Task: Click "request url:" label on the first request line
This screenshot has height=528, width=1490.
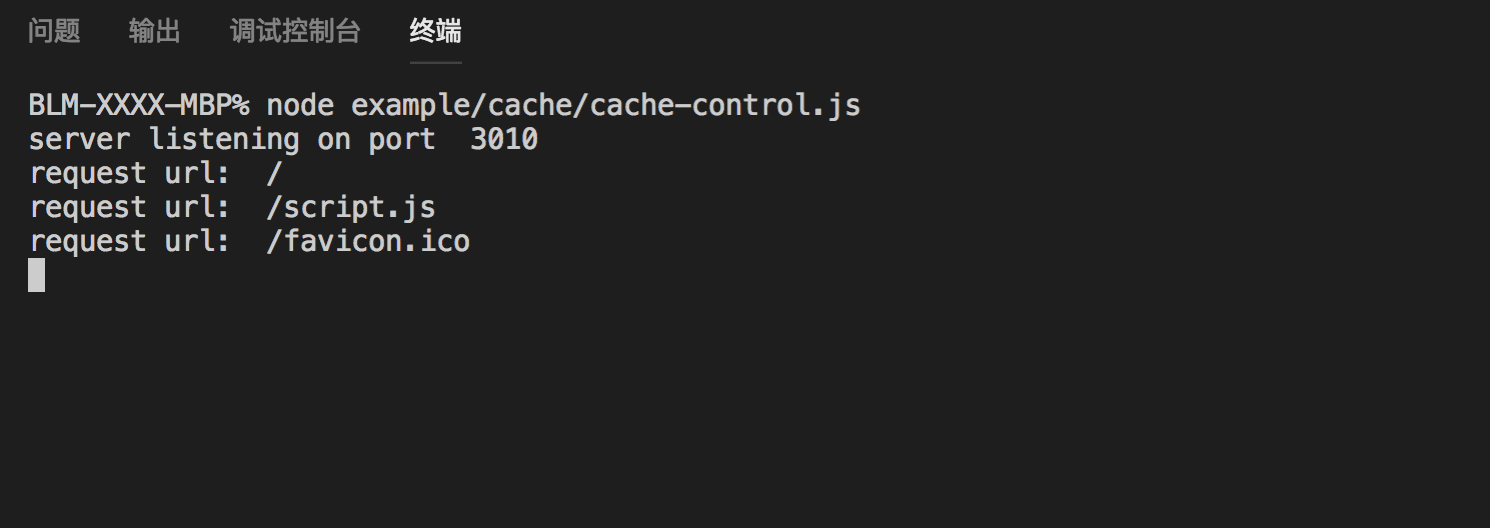Action: click(x=130, y=173)
